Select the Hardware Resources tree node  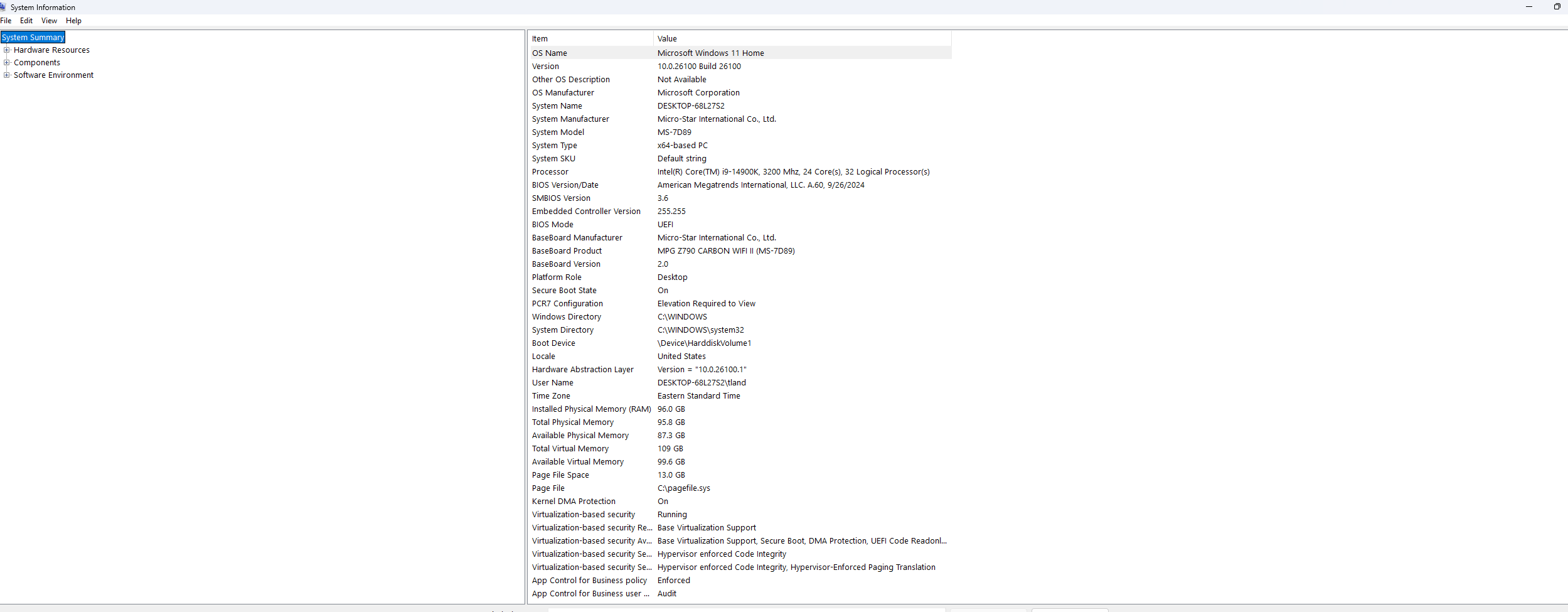click(51, 50)
